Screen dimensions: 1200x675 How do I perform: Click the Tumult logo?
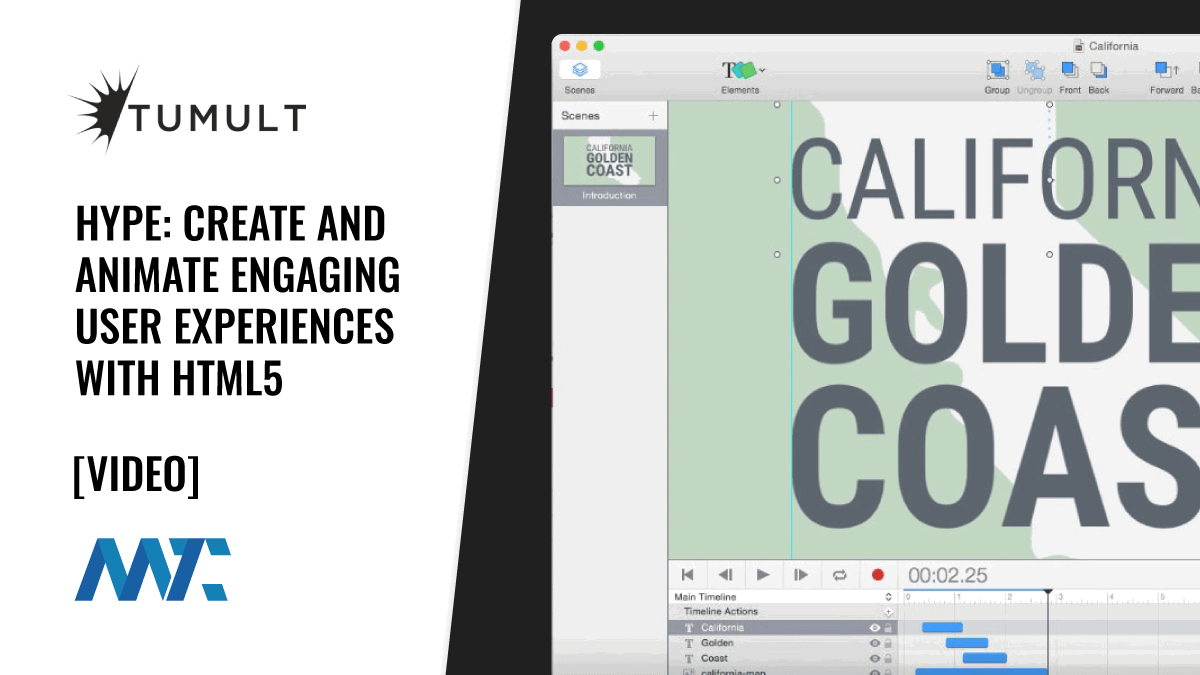point(187,112)
